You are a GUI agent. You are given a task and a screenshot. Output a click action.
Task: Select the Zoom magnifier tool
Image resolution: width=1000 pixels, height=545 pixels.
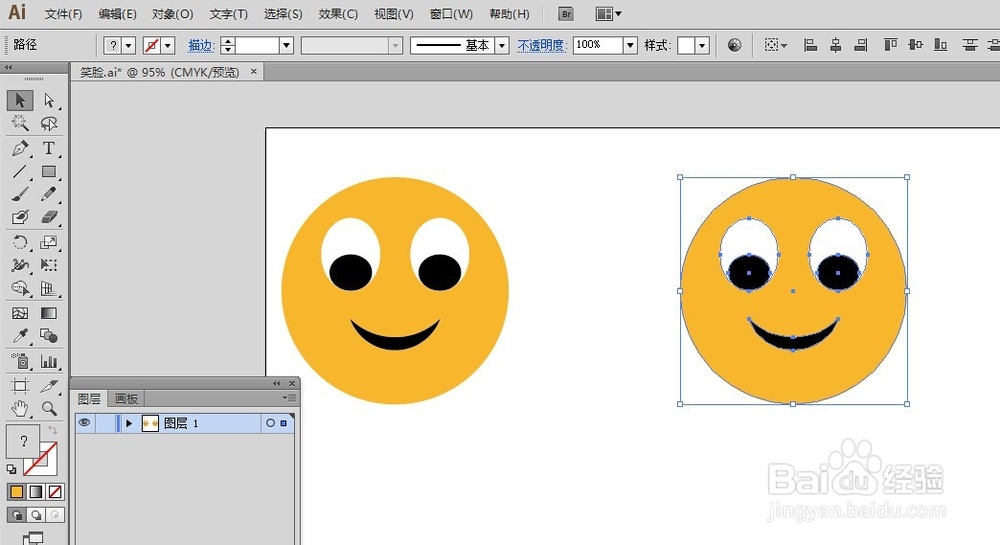[x=48, y=408]
